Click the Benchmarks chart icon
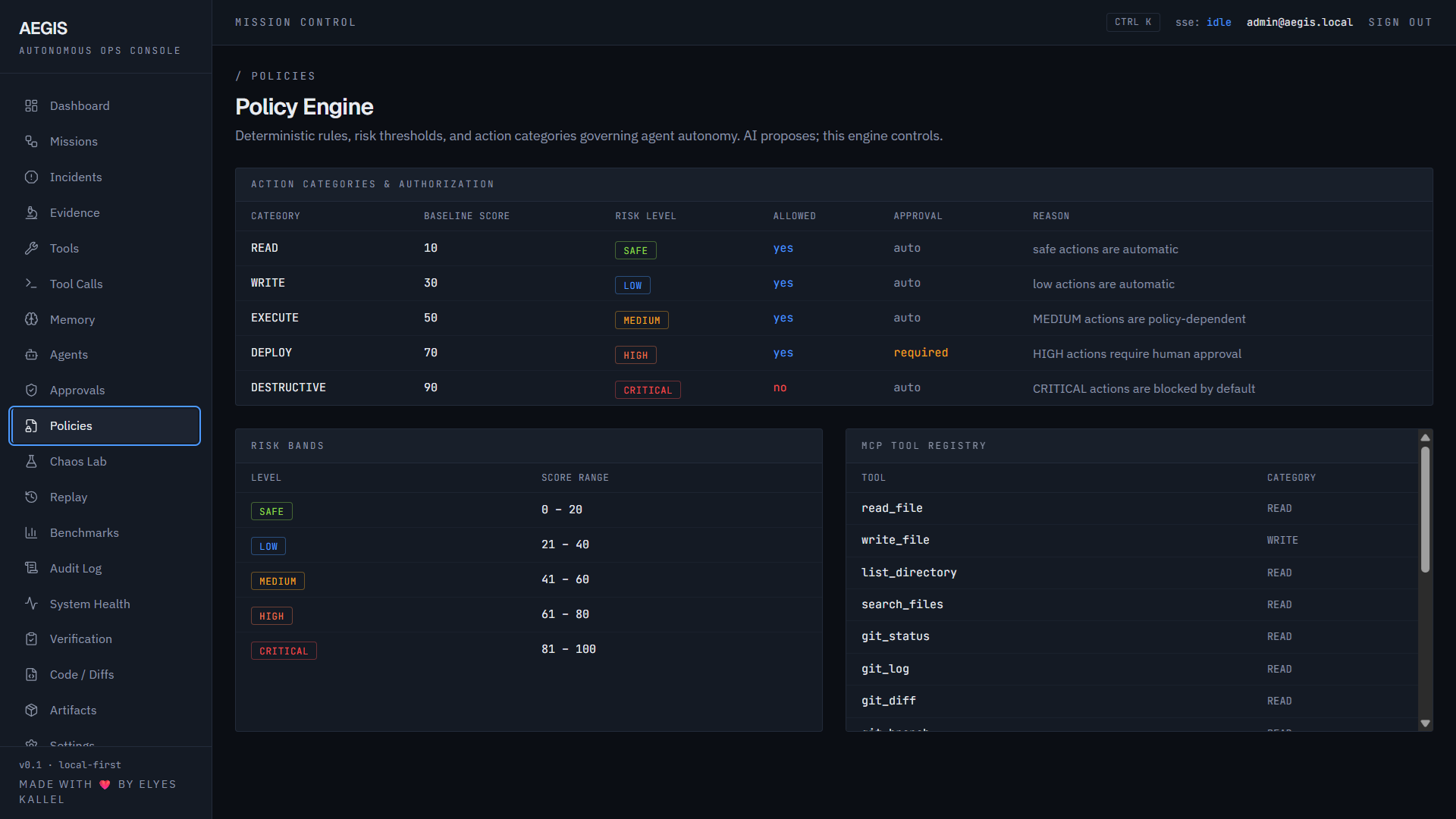 tap(31, 533)
